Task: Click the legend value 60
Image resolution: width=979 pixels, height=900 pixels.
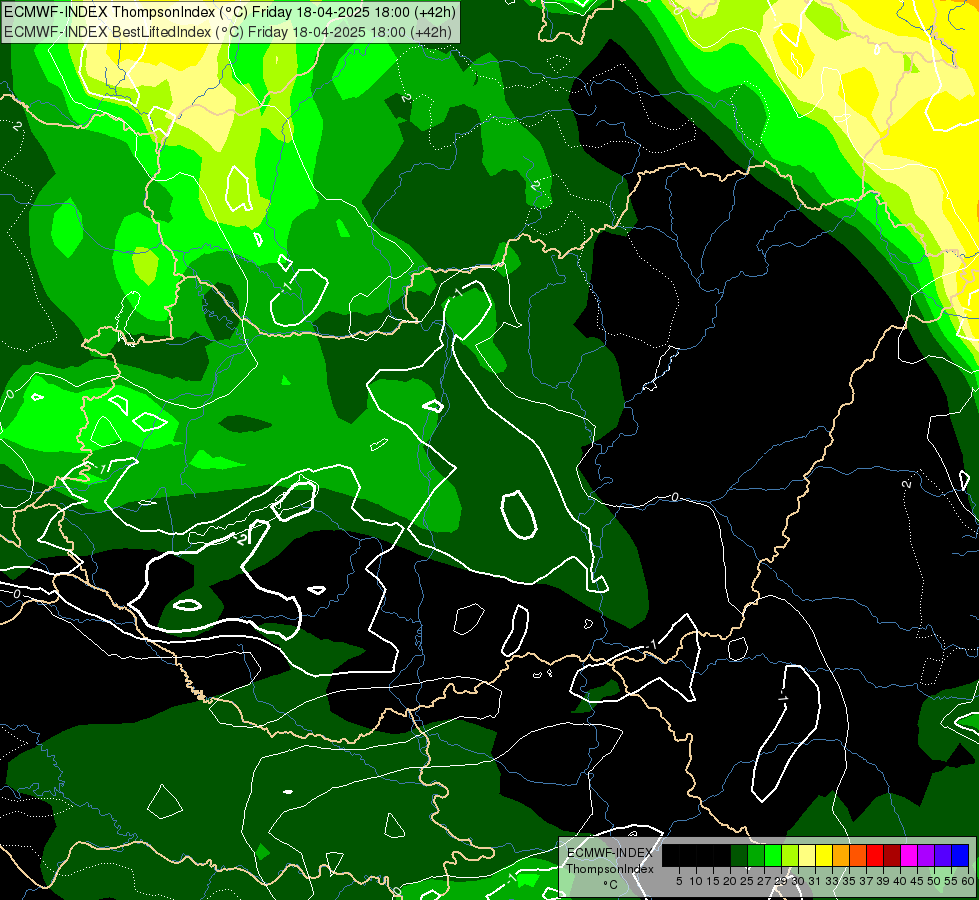Action: (968, 881)
